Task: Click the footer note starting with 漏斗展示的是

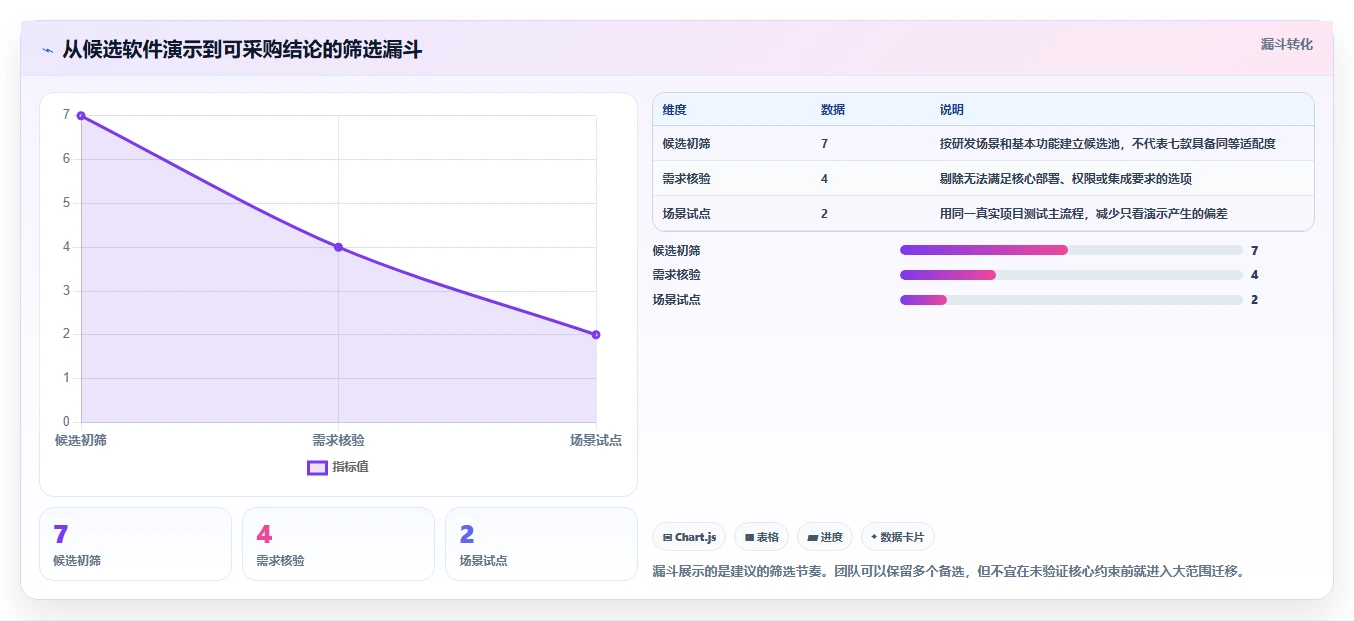Action: tap(948, 572)
